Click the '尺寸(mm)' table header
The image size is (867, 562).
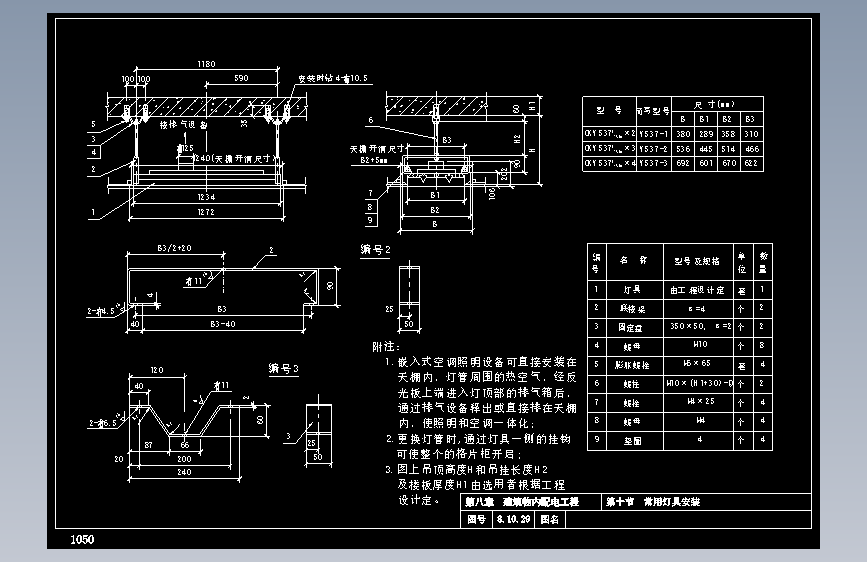pos(715,104)
